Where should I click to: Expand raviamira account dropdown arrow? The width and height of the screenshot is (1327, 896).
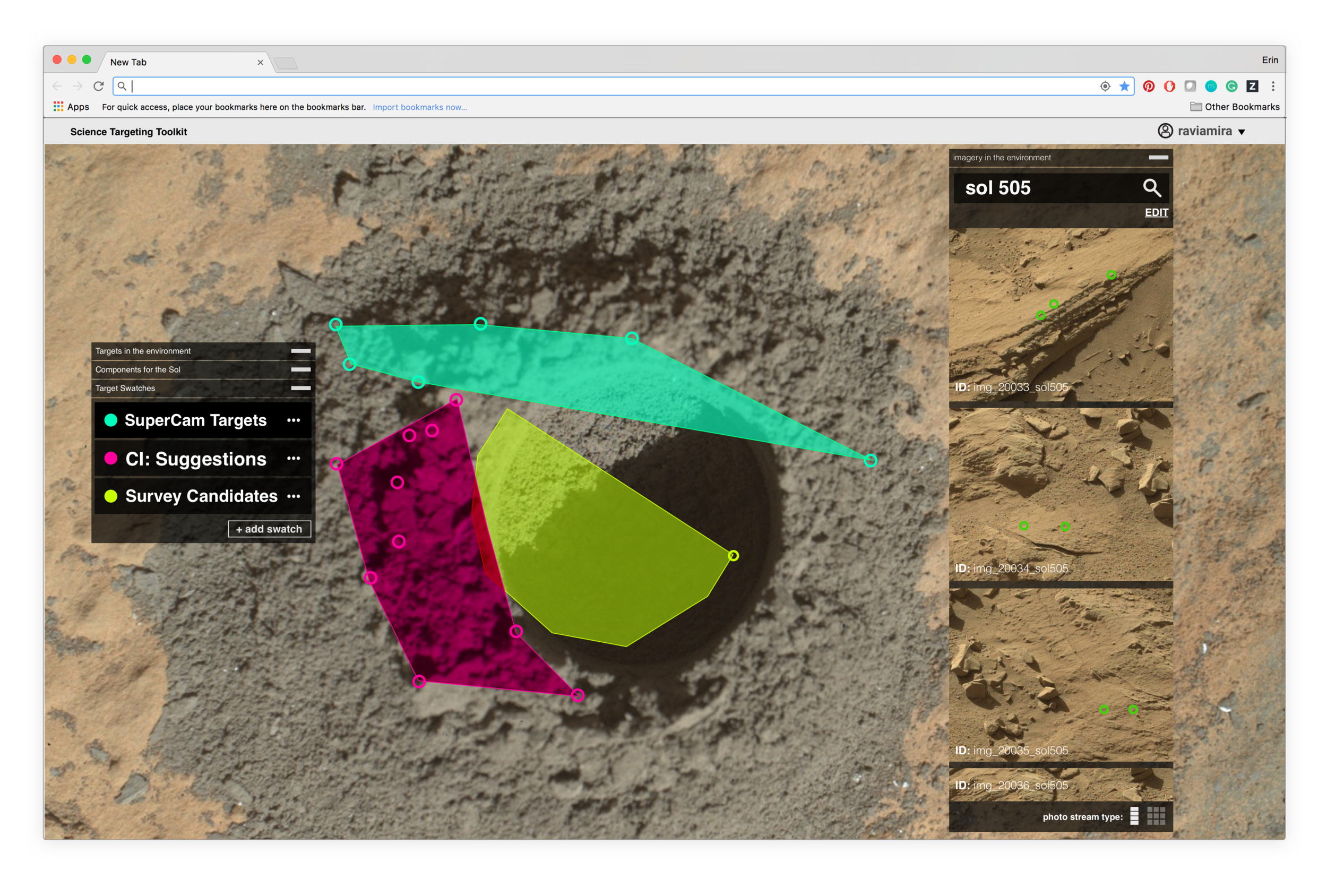[1242, 132]
